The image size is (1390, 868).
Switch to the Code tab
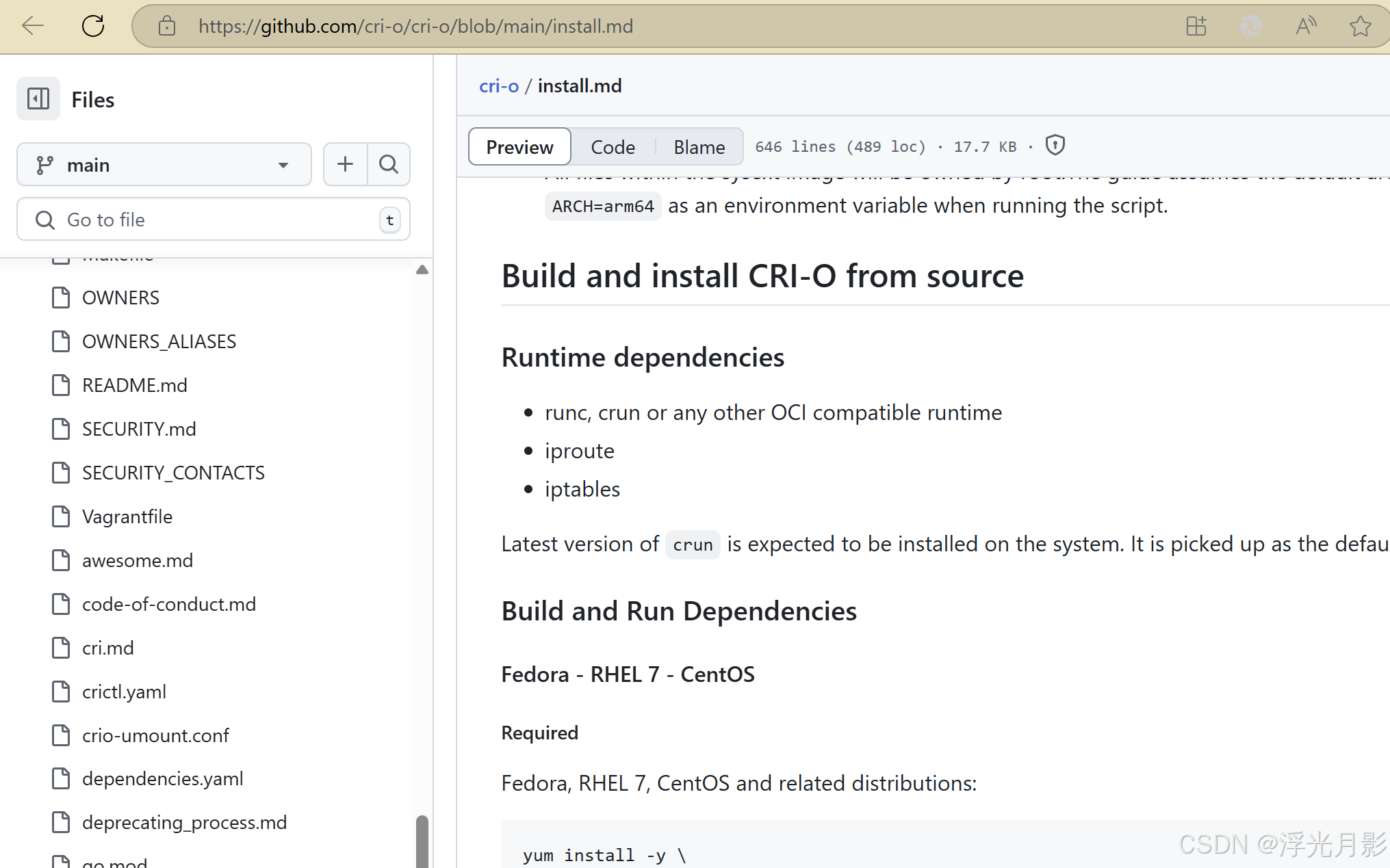613,146
